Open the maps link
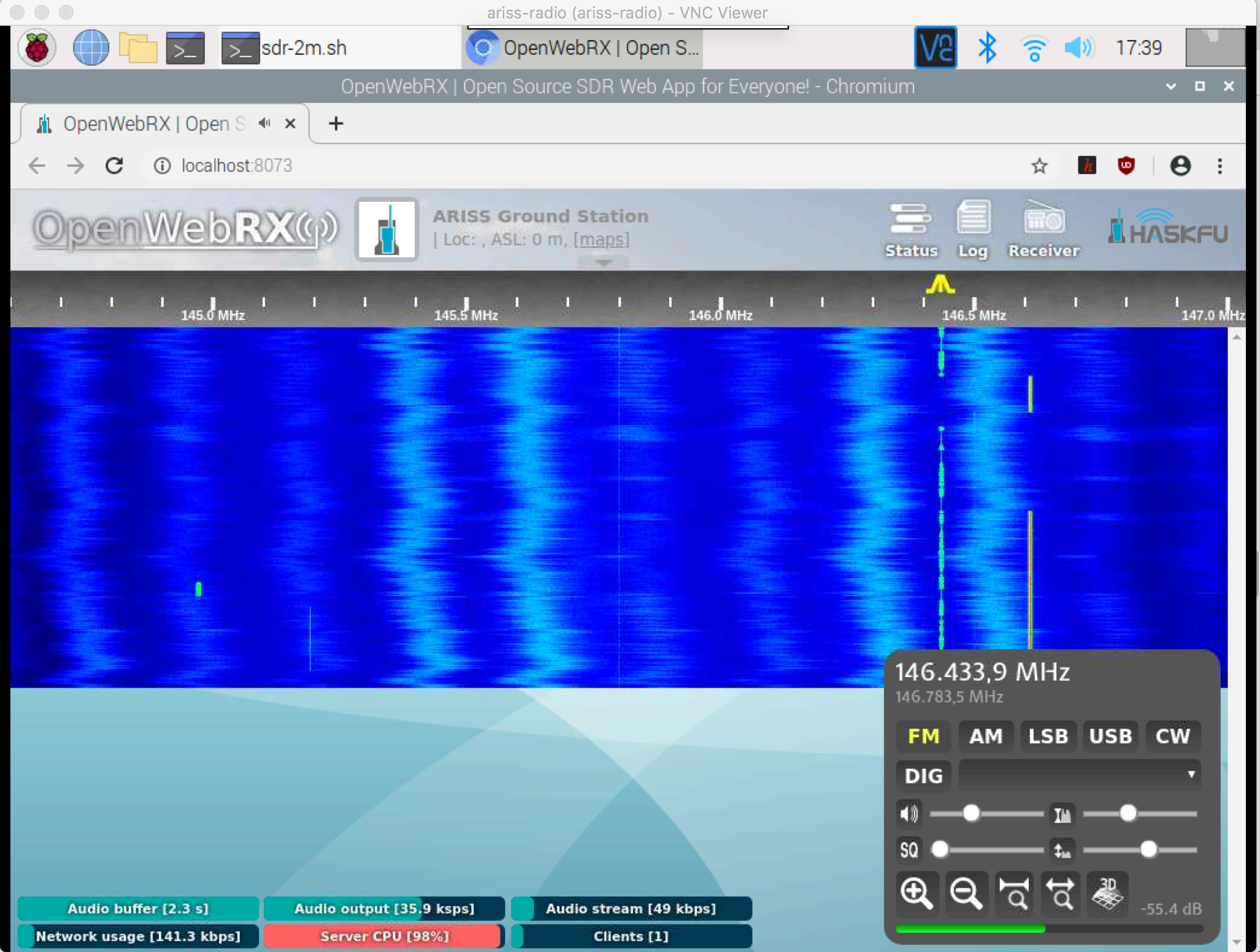The image size is (1260, 952). 602,239
